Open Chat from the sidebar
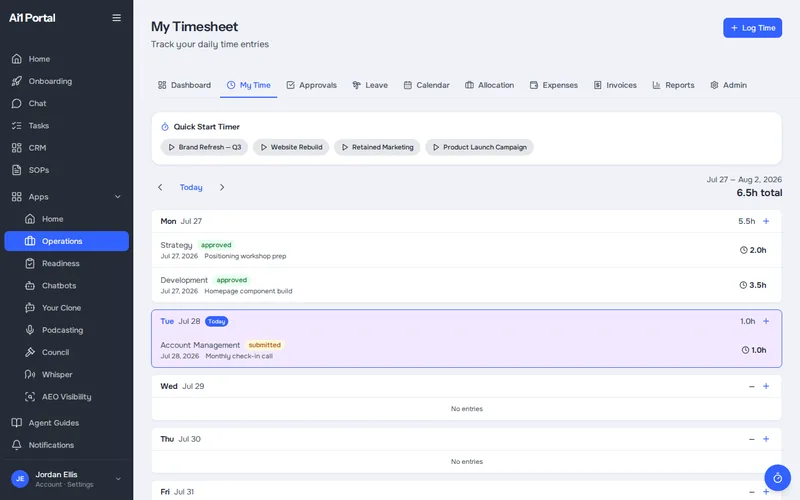Image resolution: width=800 pixels, height=500 pixels. click(66, 103)
